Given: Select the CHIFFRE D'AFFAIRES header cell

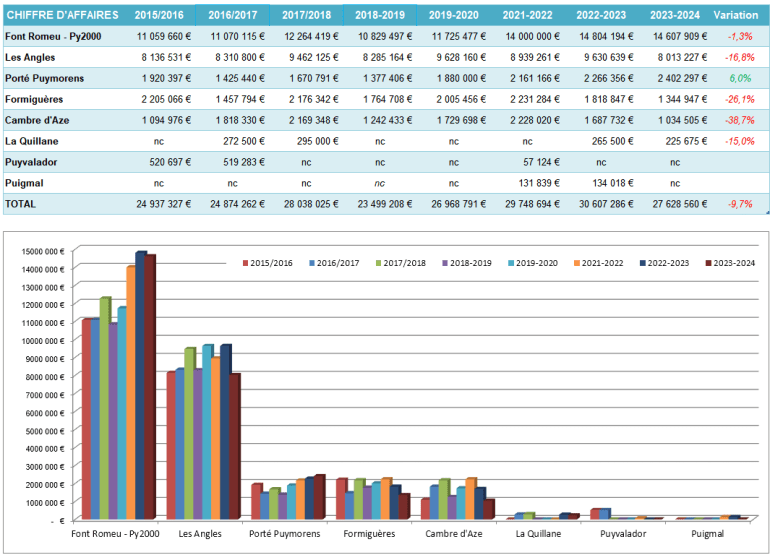Looking at the screenshot, I should (x=63, y=16).
